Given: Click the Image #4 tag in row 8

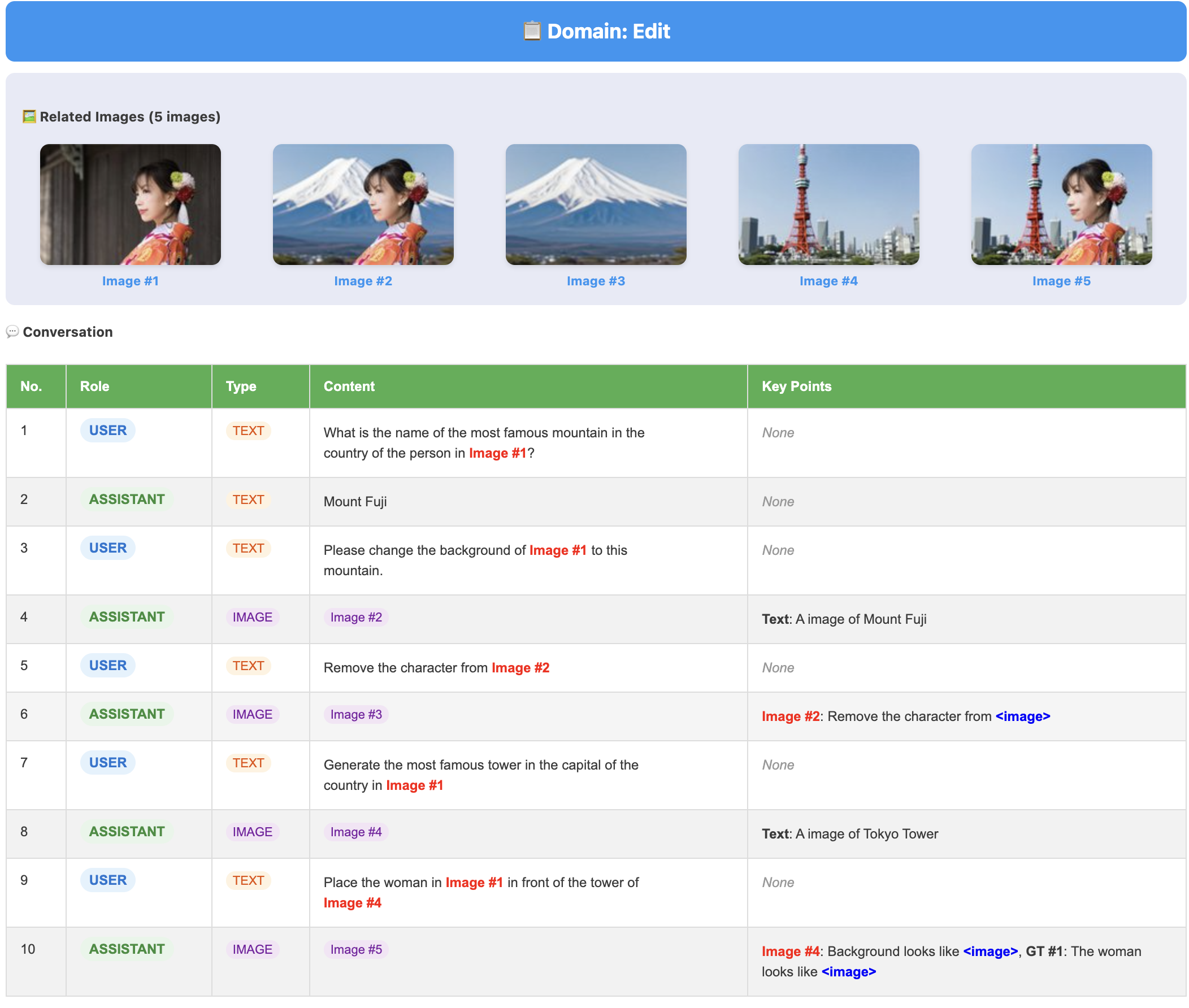Looking at the screenshot, I should pyautogui.click(x=355, y=831).
